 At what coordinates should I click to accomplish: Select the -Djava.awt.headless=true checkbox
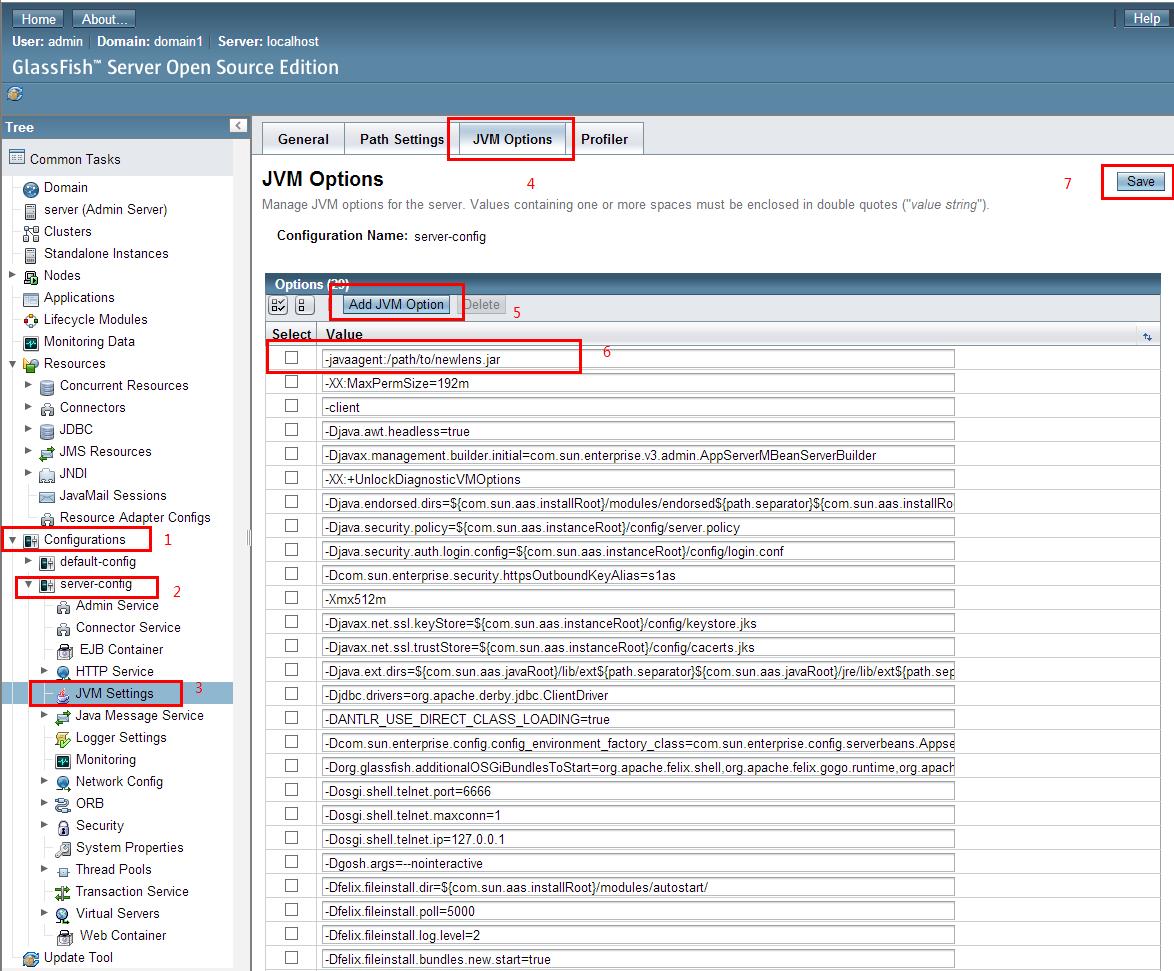(291, 430)
